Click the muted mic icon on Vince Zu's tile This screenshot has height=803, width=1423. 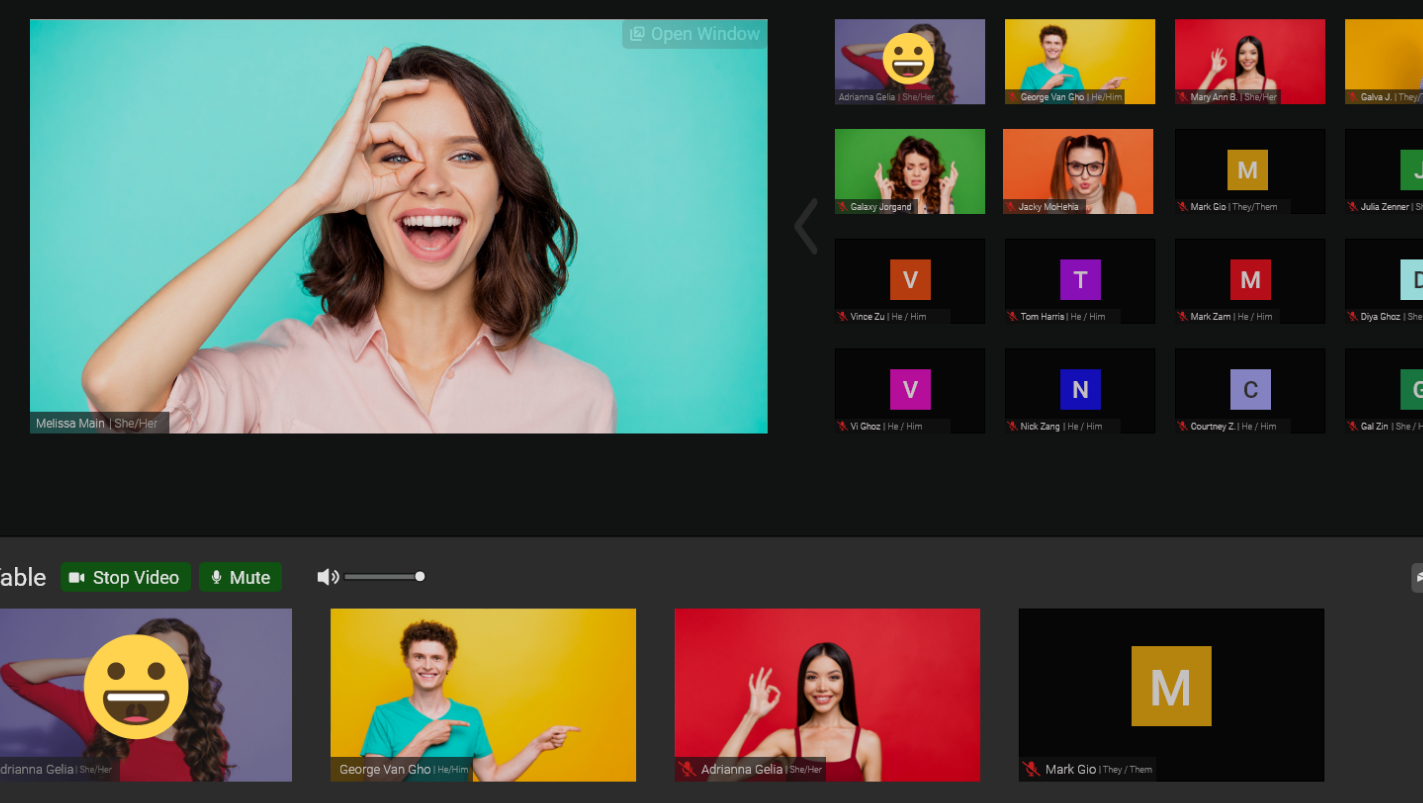coord(843,316)
